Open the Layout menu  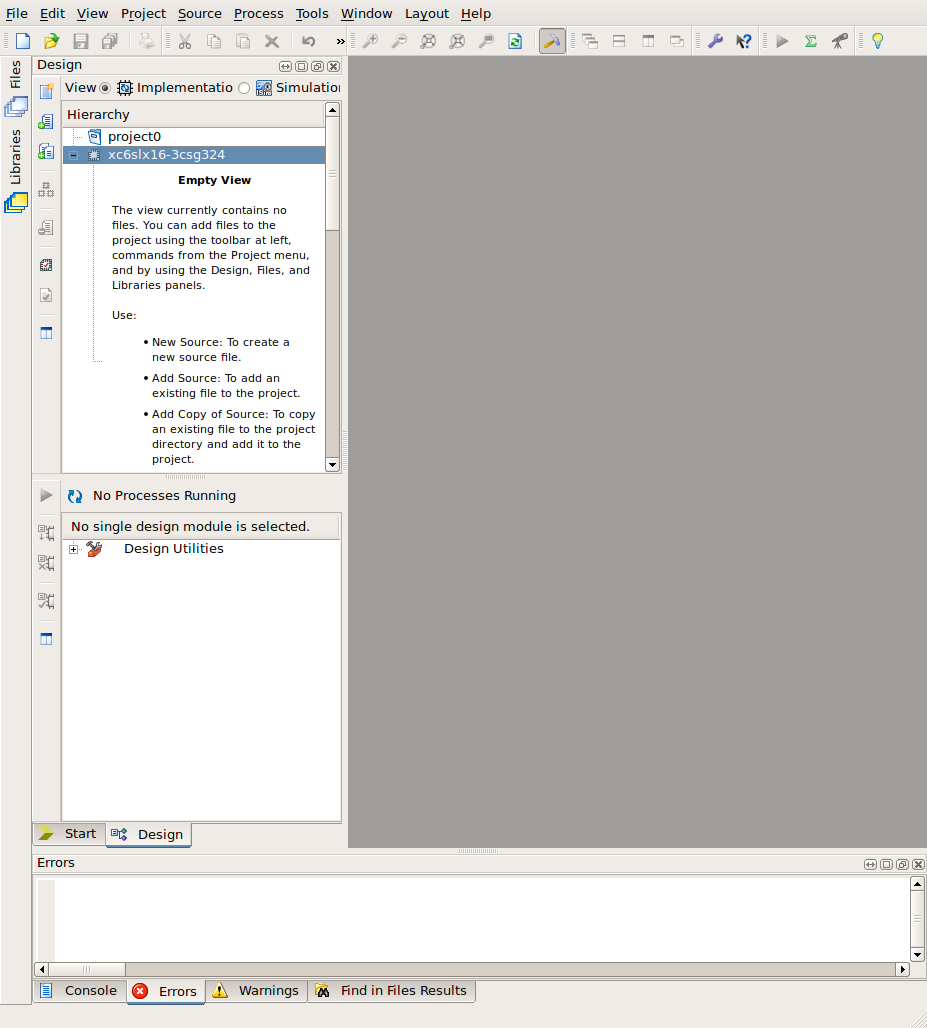pyautogui.click(x=427, y=14)
